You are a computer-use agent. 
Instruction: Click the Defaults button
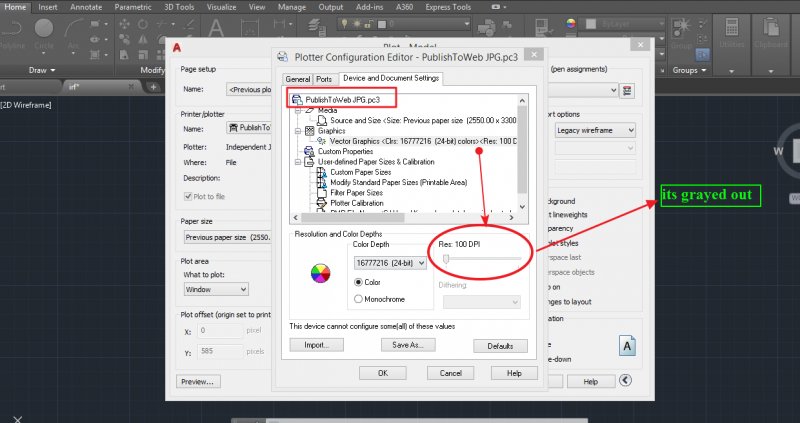pyautogui.click(x=500, y=346)
